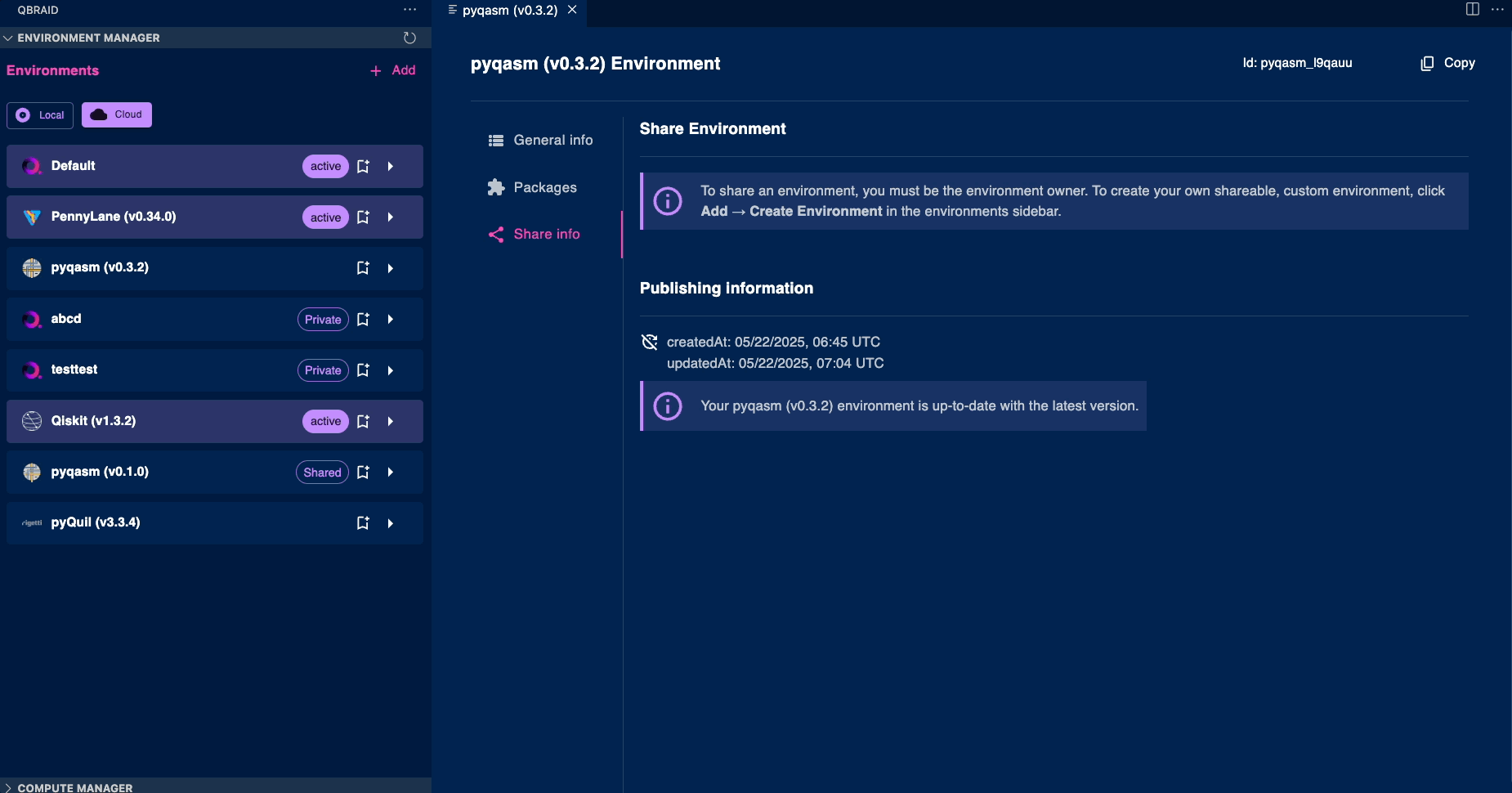
Task: Pin the pyqasm (v0.3.2) environment
Action: click(363, 268)
